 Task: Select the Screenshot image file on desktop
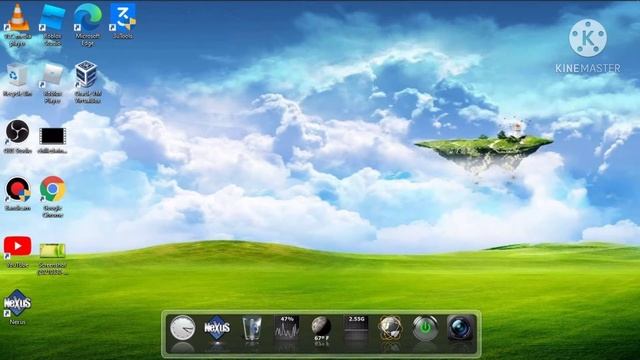(x=53, y=258)
